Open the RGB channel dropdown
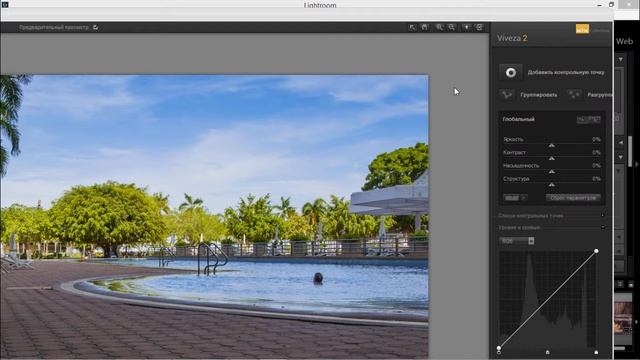The image size is (640, 360). tap(517, 241)
